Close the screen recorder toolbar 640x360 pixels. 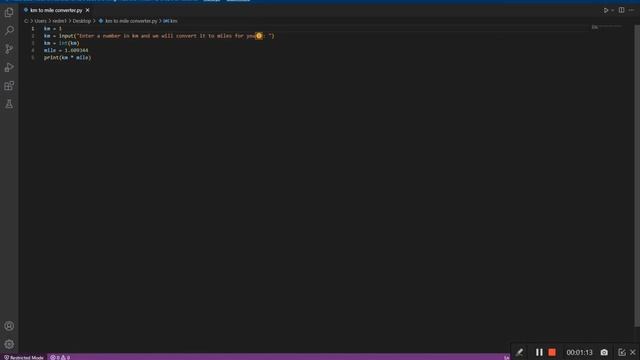coord(633,352)
